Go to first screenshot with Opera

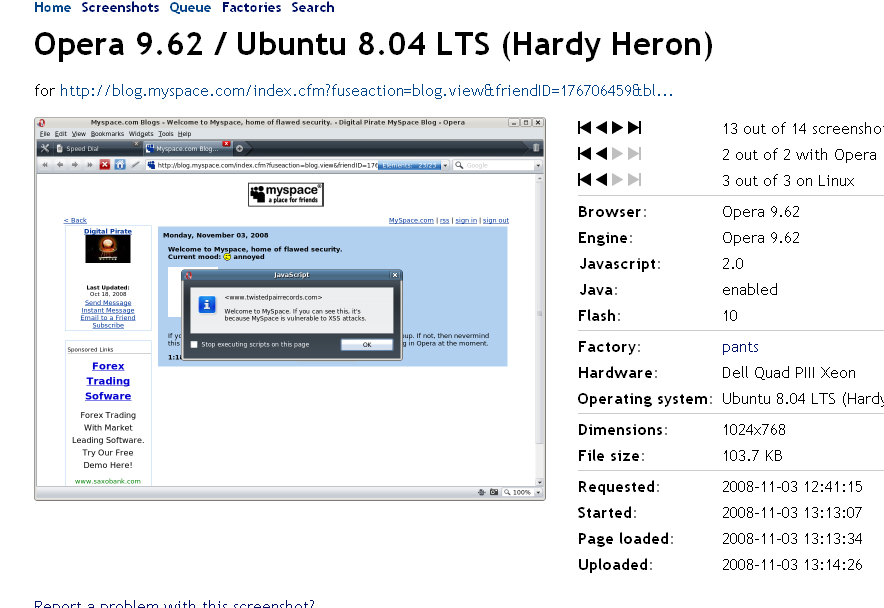point(585,154)
